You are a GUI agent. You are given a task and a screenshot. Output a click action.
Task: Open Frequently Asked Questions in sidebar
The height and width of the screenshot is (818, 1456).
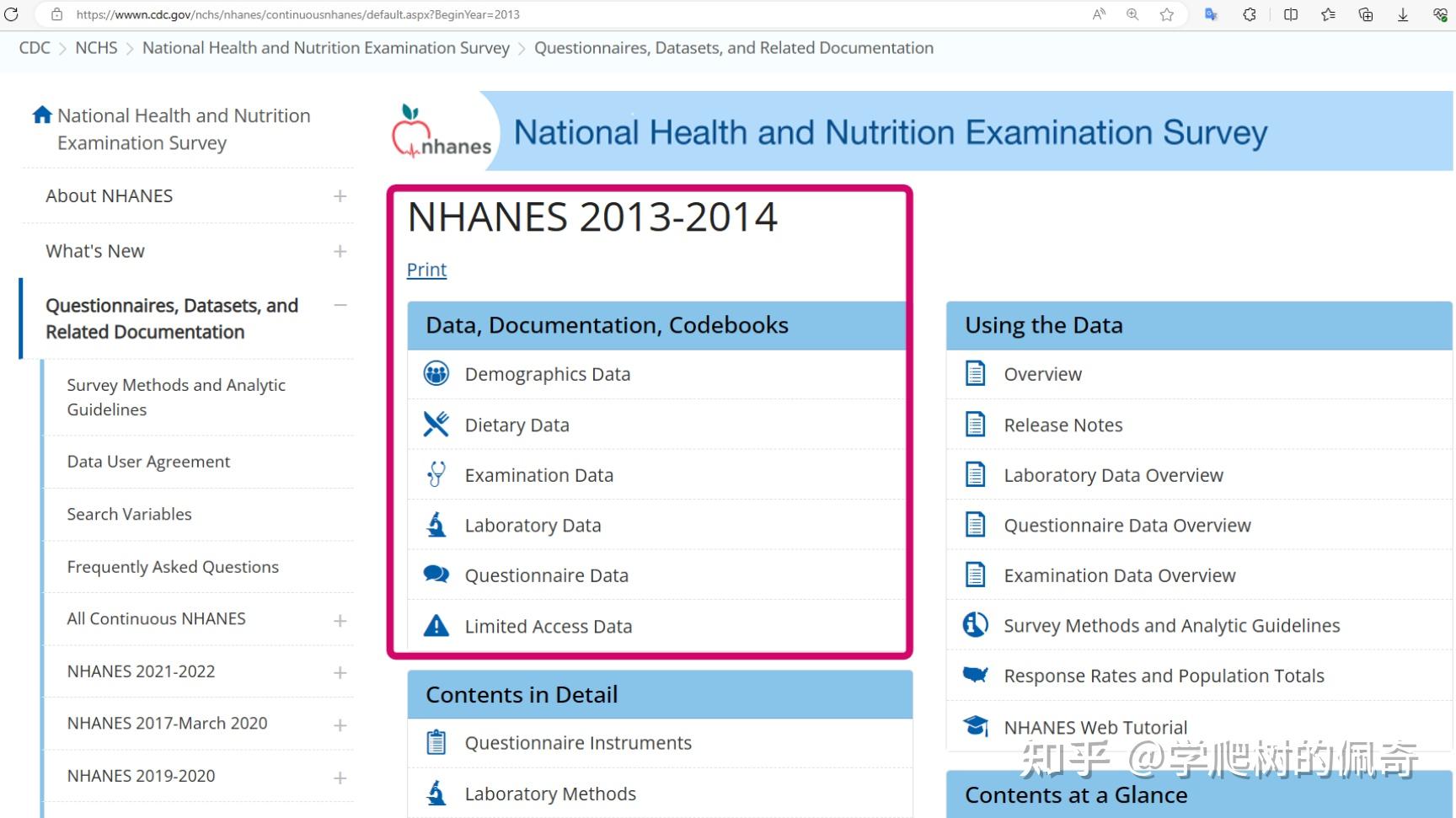click(173, 567)
